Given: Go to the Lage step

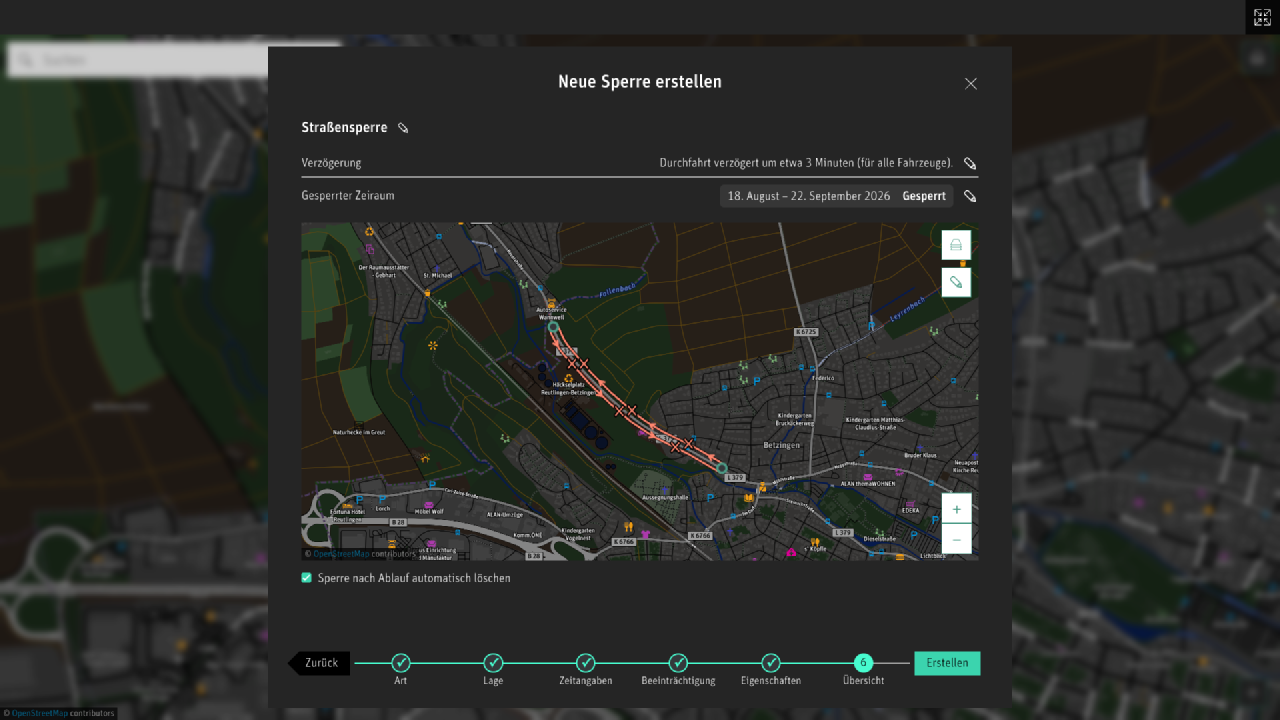Looking at the screenshot, I should point(493,663).
